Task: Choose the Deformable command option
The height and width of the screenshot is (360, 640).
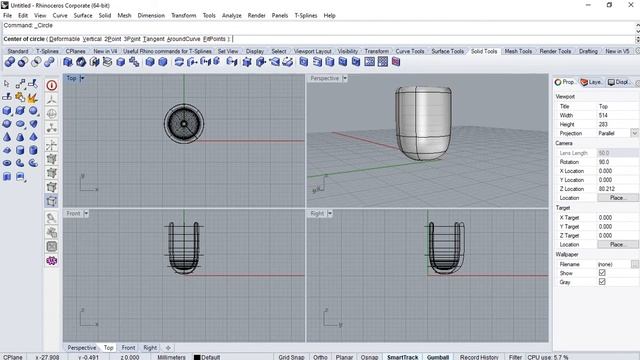Action: pyautogui.click(x=64, y=39)
